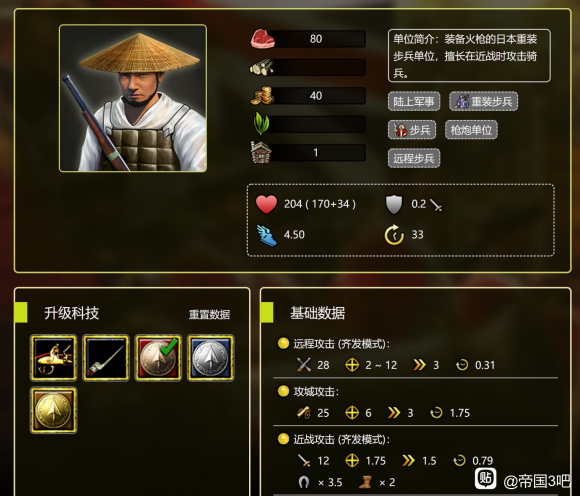The image size is (580, 496).
Task: Click the meat food cost icon
Action: pos(263,39)
